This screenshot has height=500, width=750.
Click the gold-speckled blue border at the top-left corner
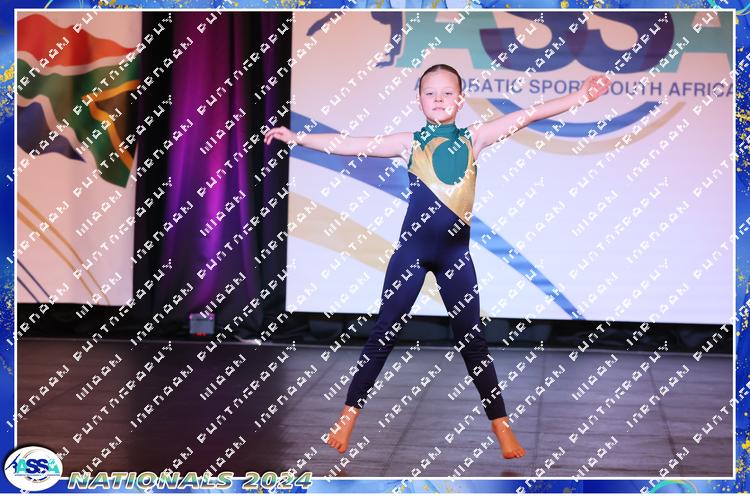click(8, 8)
